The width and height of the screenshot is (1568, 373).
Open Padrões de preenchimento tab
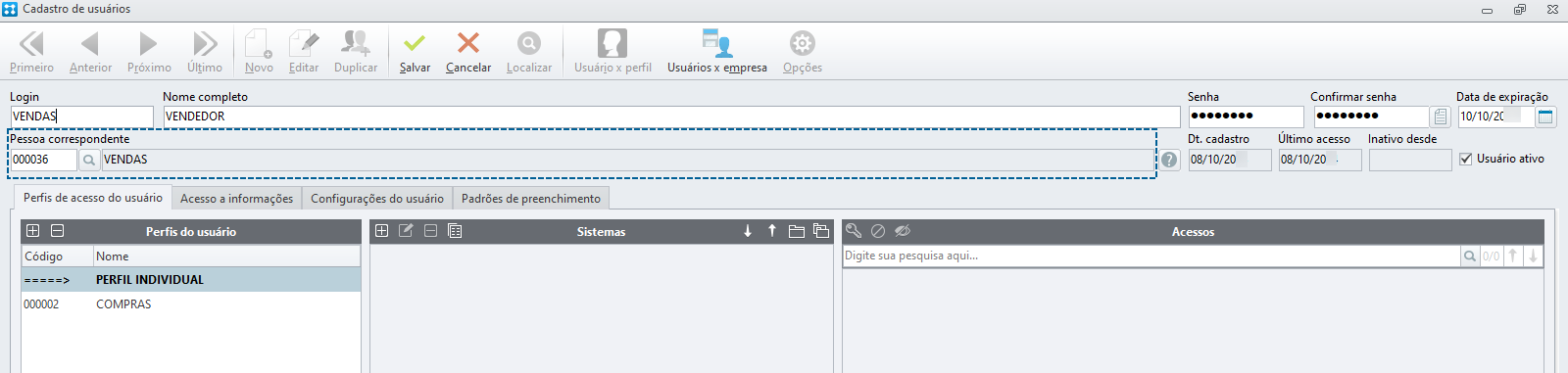(531, 199)
